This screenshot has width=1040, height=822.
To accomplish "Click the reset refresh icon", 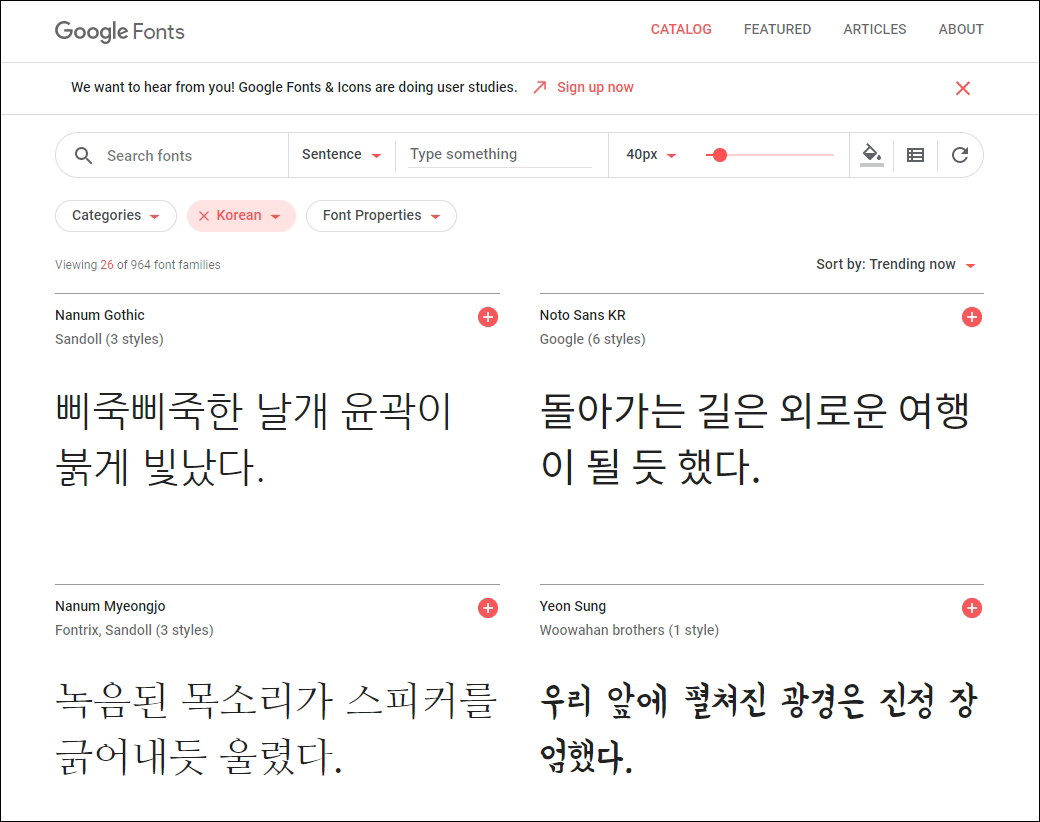I will pos(960,155).
